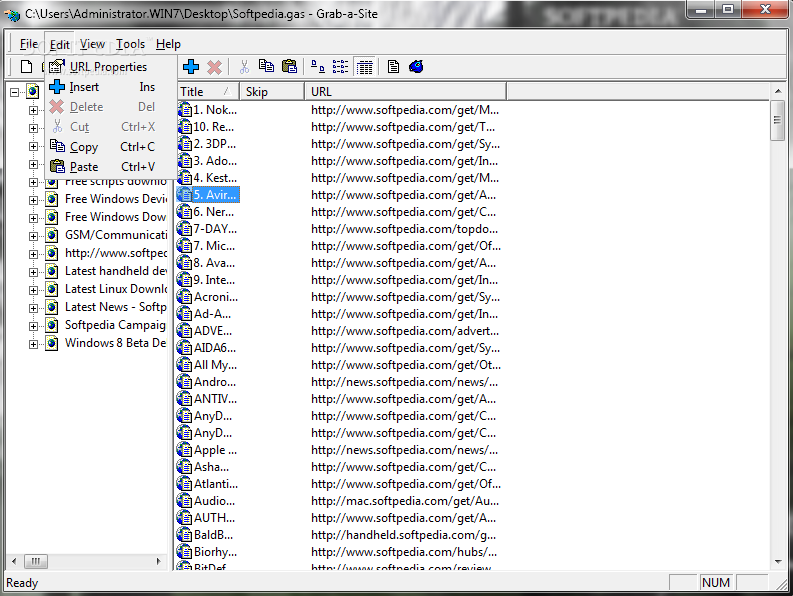This screenshot has width=793, height=596.
Task: Collapse the root tree node
Action: 15,92
